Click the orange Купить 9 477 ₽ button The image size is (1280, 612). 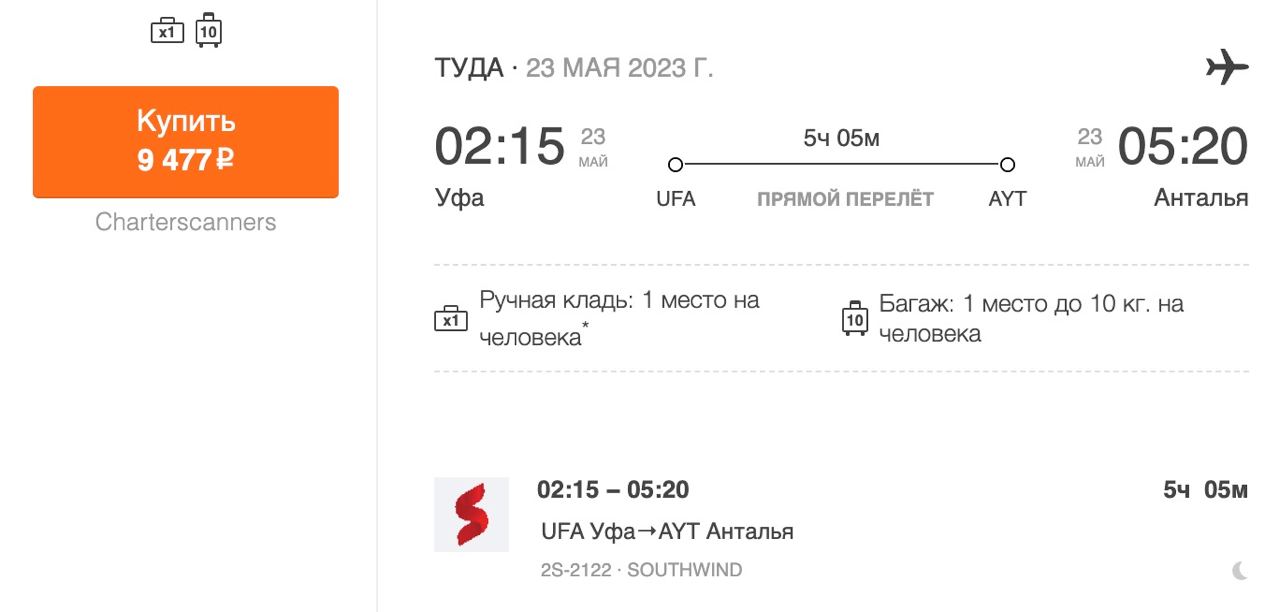(x=185, y=141)
